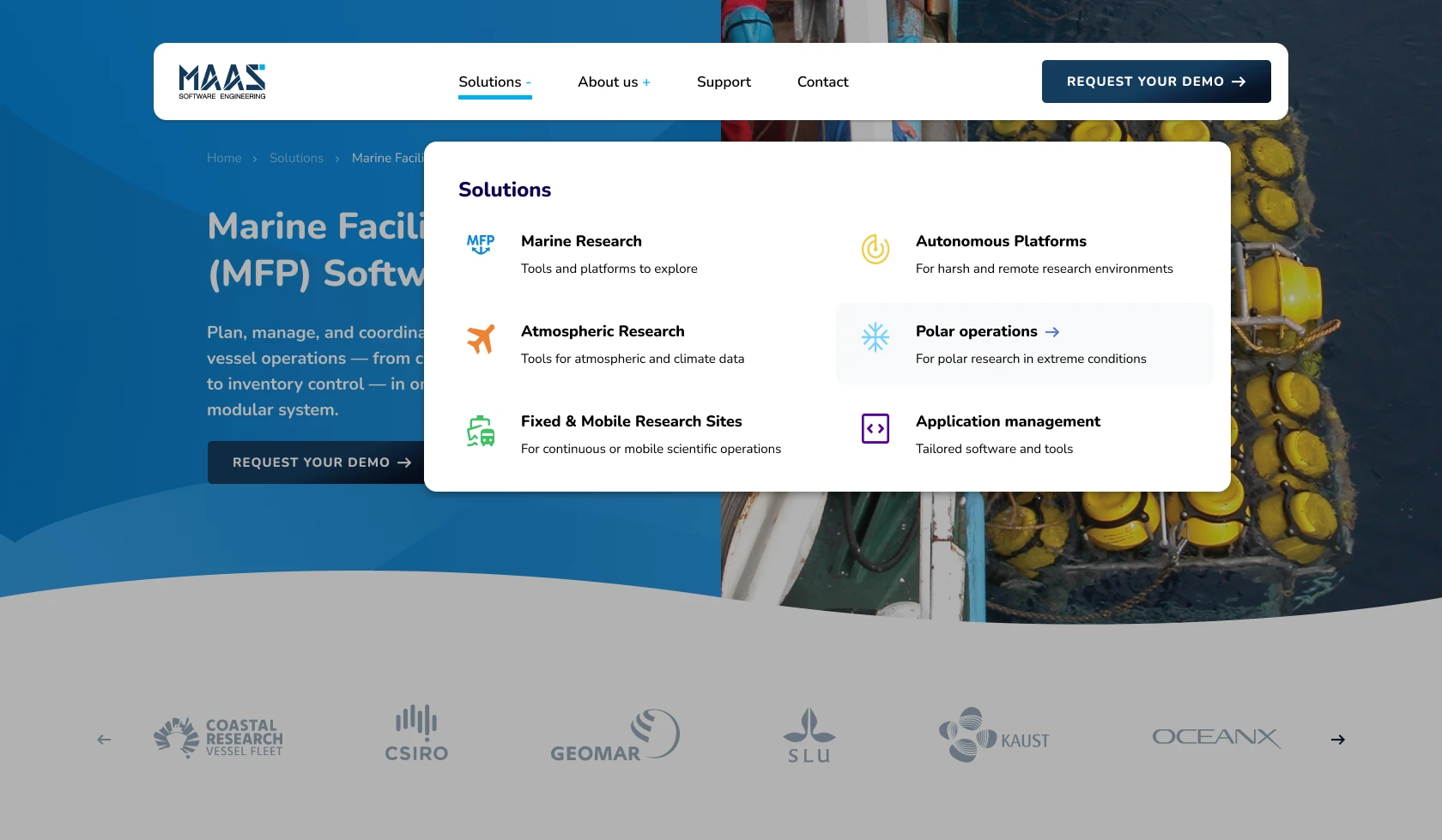
Task: Click the yellow Autonomous Platforms icon
Action: (875, 249)
